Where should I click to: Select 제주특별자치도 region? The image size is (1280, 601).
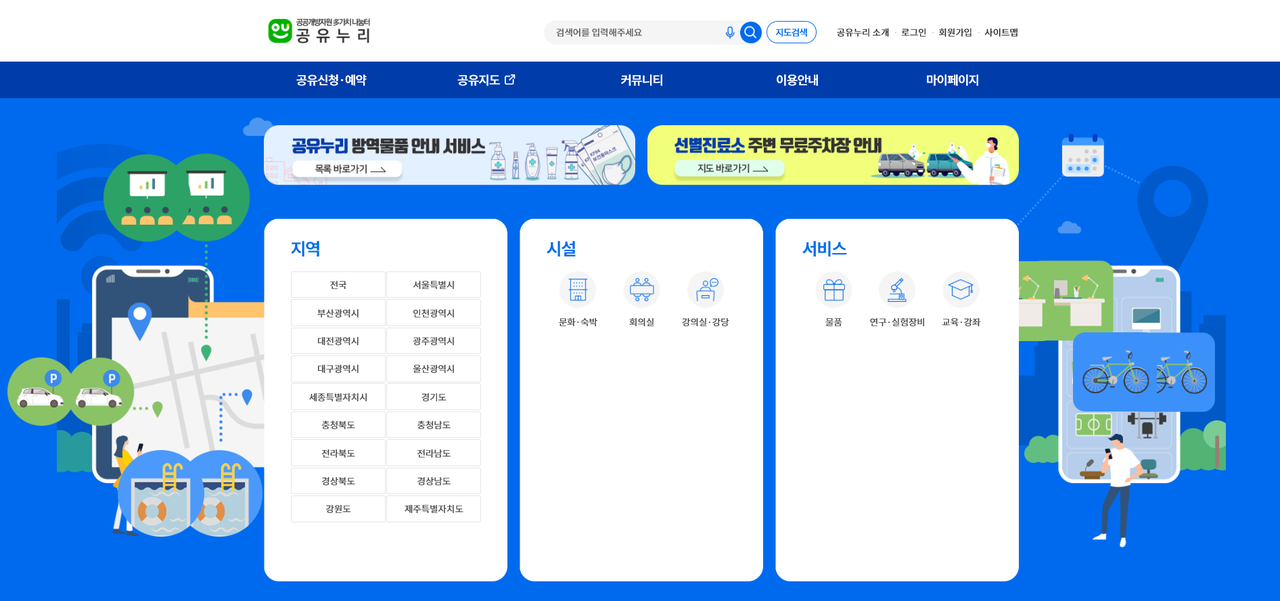(x=433, y=509)
